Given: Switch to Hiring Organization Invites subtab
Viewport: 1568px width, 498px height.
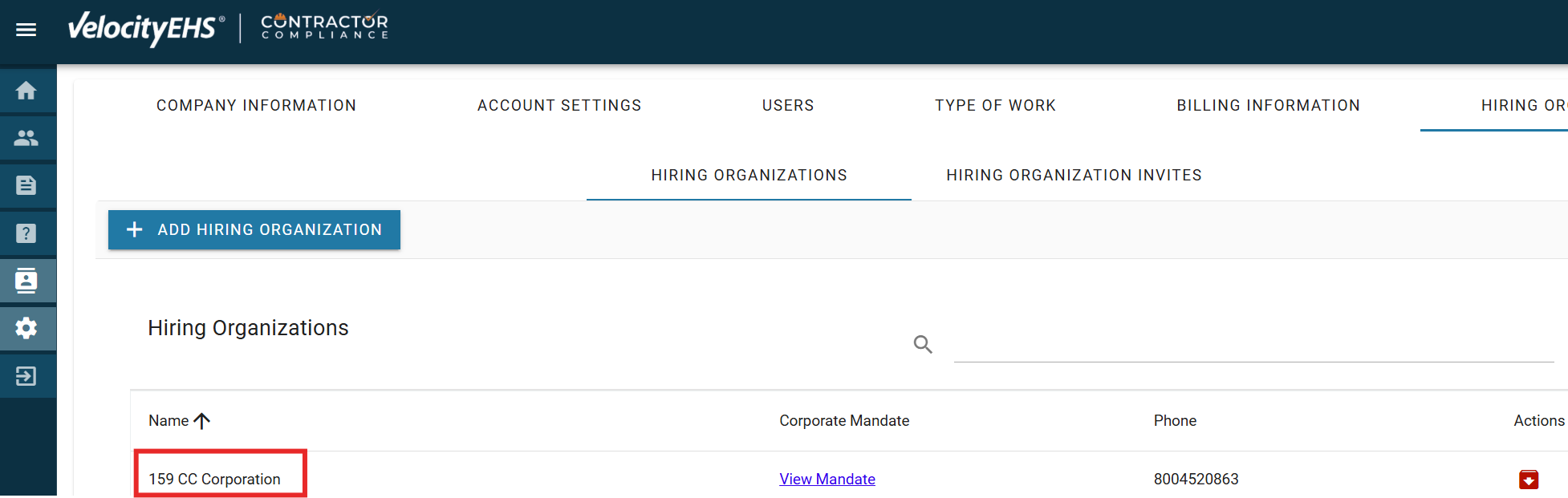Looking at the screenshot, I should tap(1074, 176).
